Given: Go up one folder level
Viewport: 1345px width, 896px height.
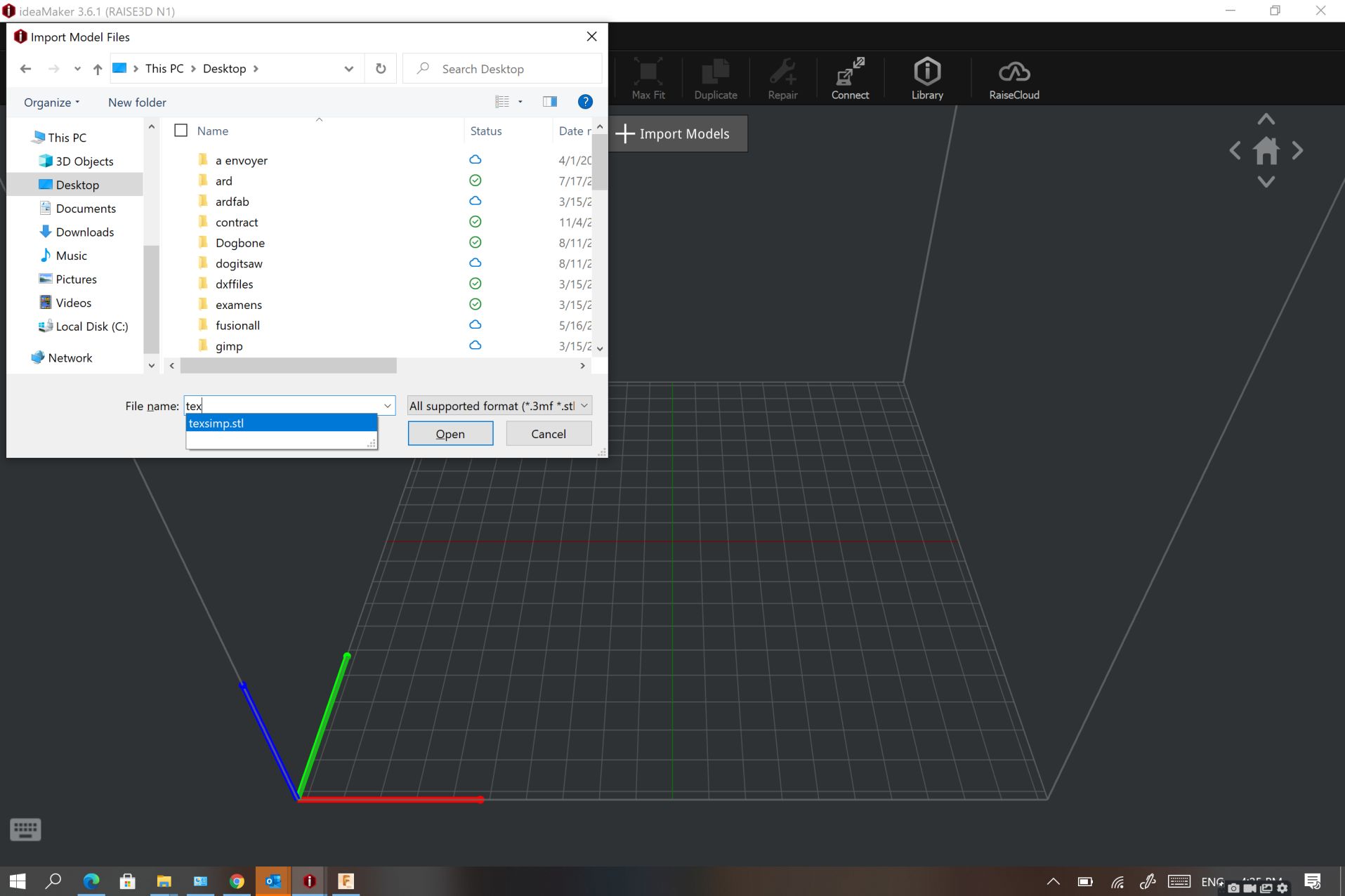Looking at the screenshot, I should pyautogui.click(x=98, y=69).
